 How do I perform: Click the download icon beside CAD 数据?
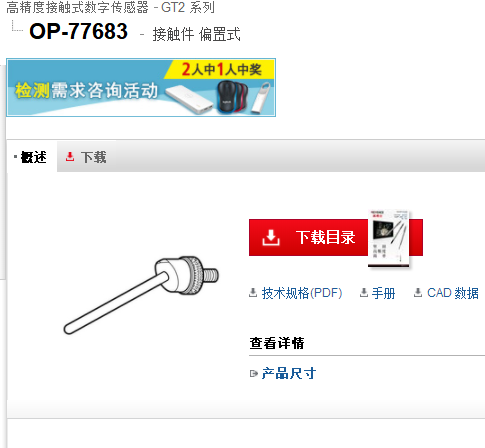pyautogui.click(x=418, y=293)
